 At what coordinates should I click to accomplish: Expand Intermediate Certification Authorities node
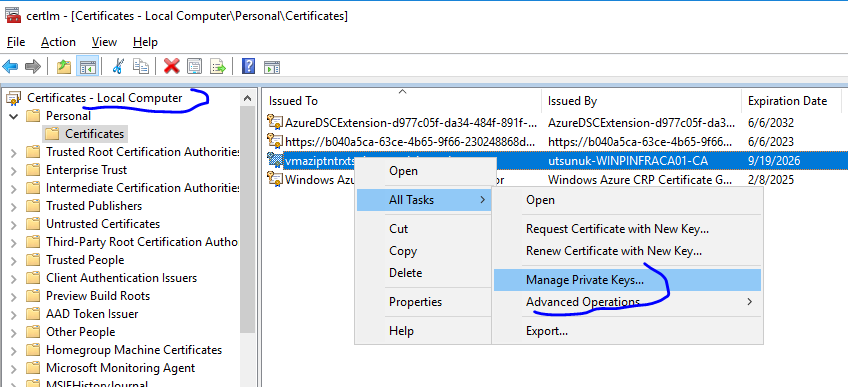tap(14, 188)
